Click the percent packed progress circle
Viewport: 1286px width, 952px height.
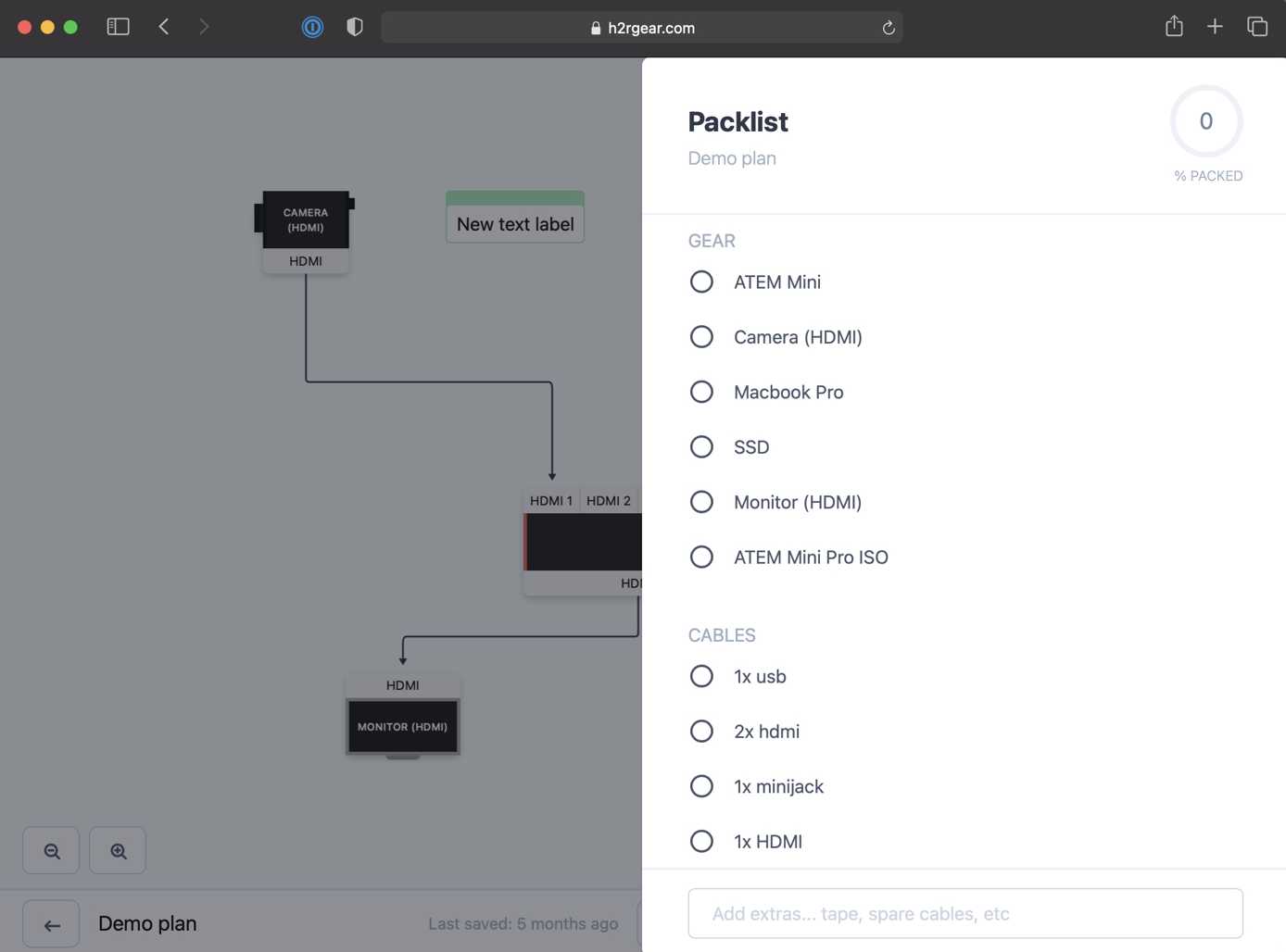(x=1206, y=121)
